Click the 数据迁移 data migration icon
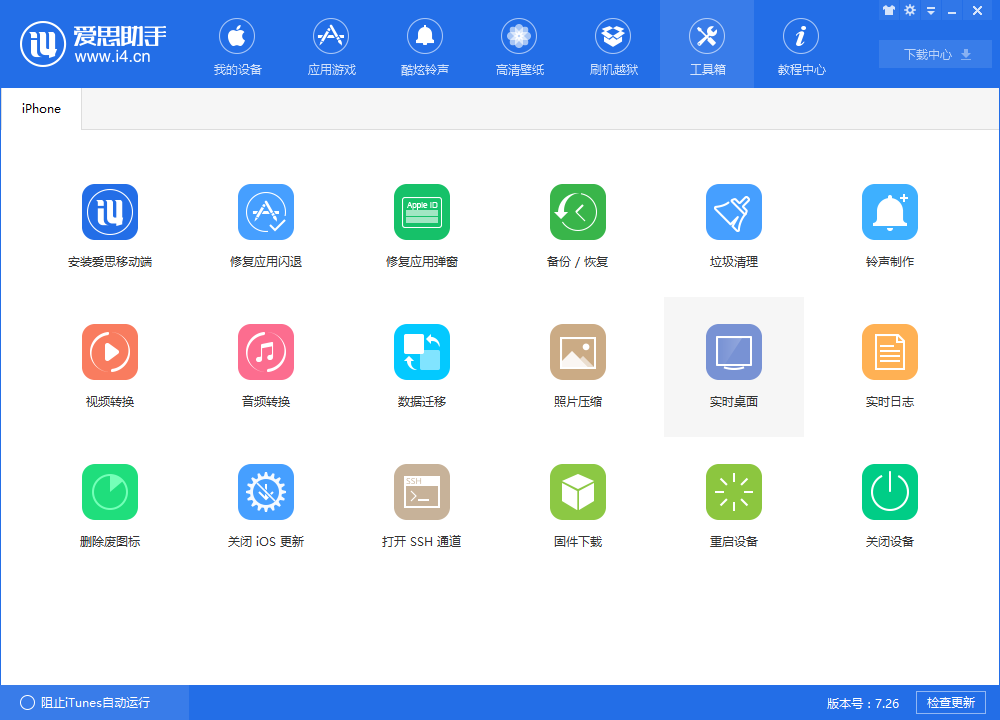Image resolution: width=1000 pixels, height=720 pixels. click(x=422, y=352)
